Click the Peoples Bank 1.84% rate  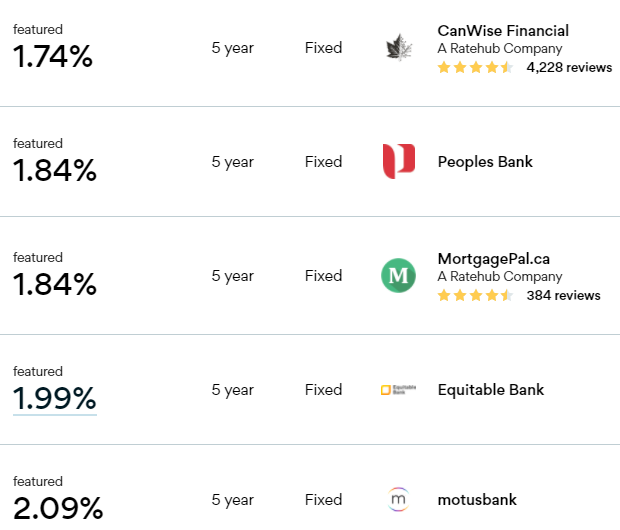55,170
